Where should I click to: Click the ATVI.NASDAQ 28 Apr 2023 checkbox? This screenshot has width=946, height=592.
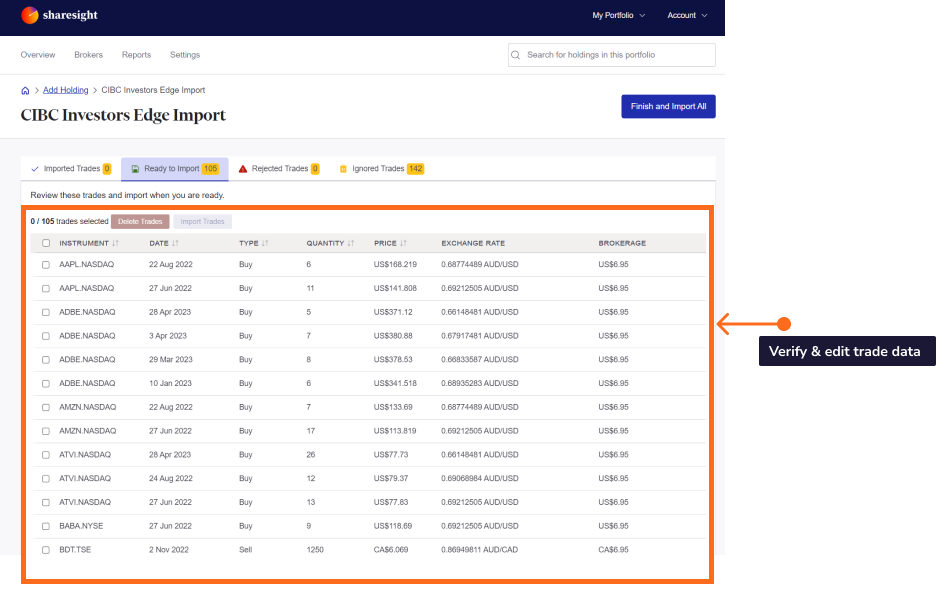click(46, 455)
